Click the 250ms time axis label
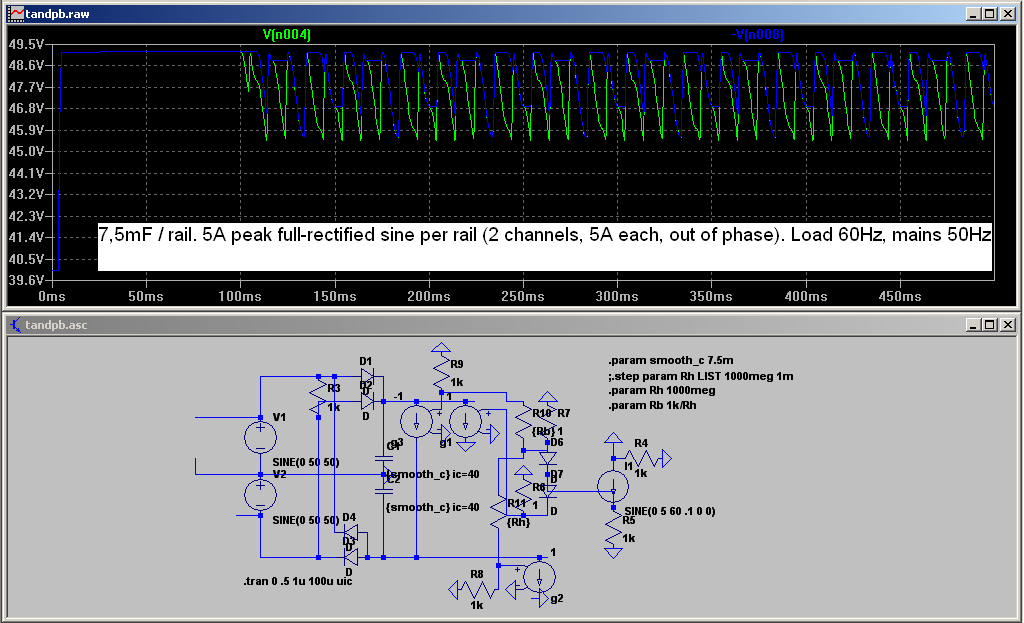The width and height of the screenshot is (1024, 623). click(522, 296)
